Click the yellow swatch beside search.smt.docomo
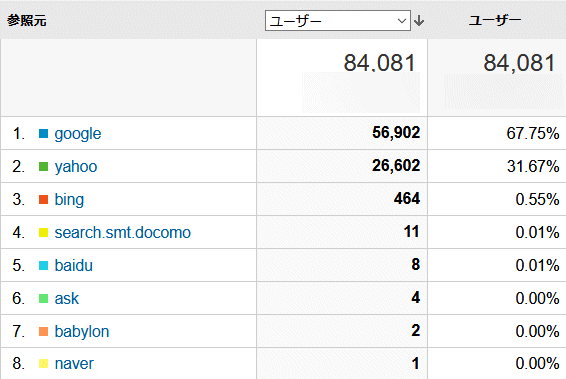The width and height of the screenshot is (566, 379). pos(43,233)
